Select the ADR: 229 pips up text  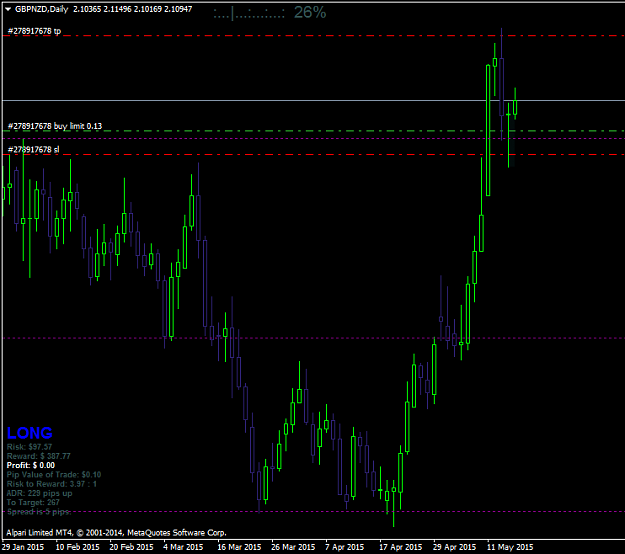(39, 493)
